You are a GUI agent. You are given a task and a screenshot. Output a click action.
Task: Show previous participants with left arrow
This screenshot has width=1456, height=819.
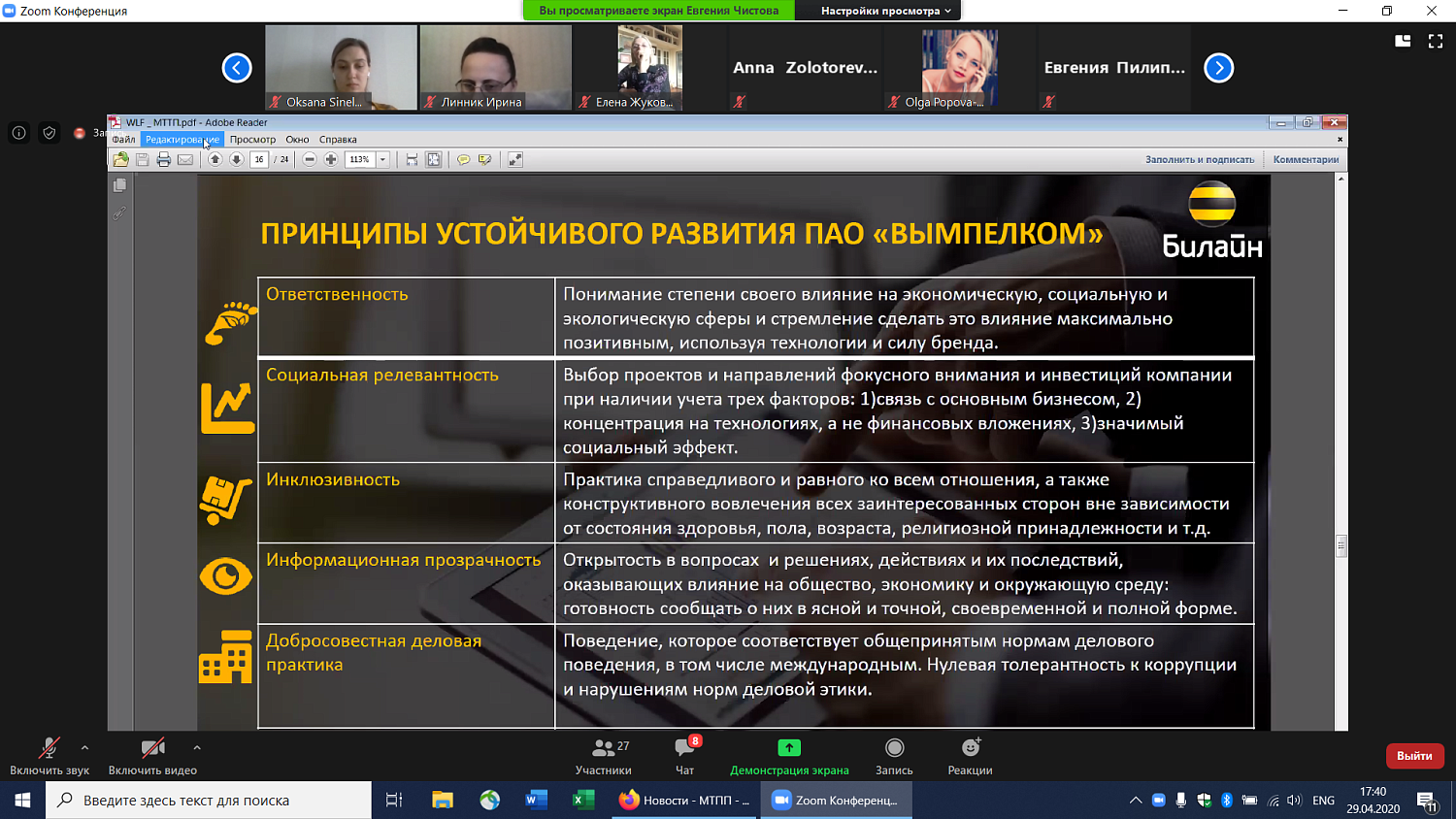(237, 68)
